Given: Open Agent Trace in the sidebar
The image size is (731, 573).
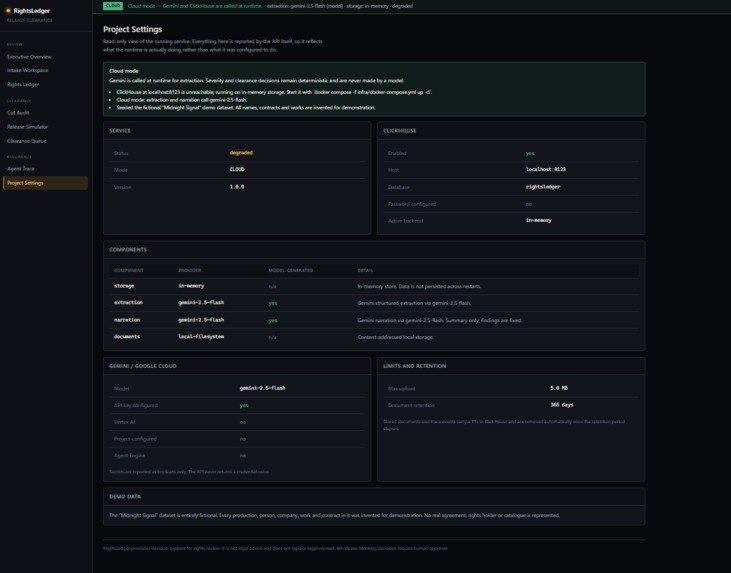Looking at the screenshot, I should pos(21,169).
